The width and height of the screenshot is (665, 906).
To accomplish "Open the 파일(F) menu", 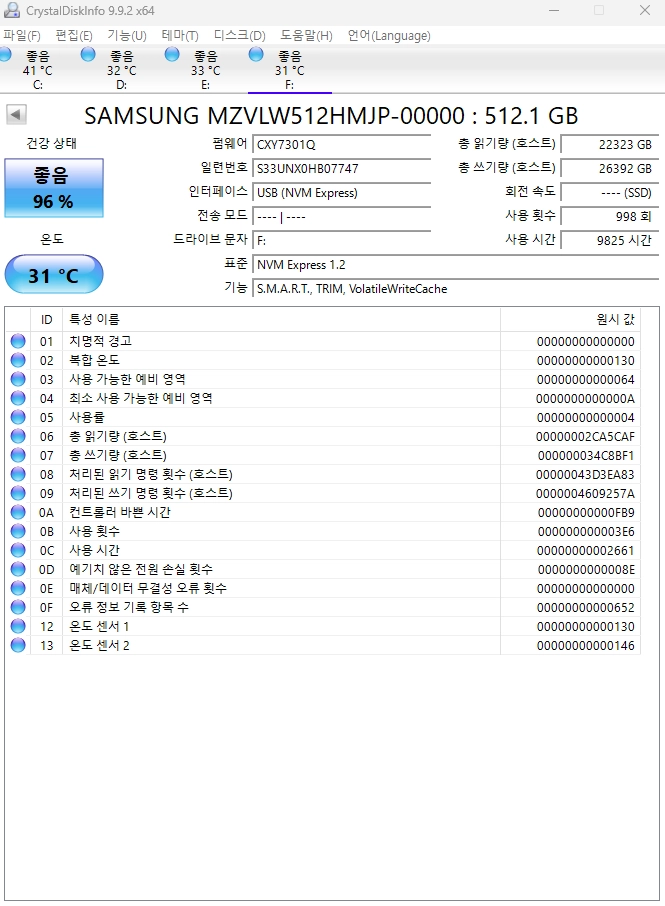I will [x=21, y=36].
